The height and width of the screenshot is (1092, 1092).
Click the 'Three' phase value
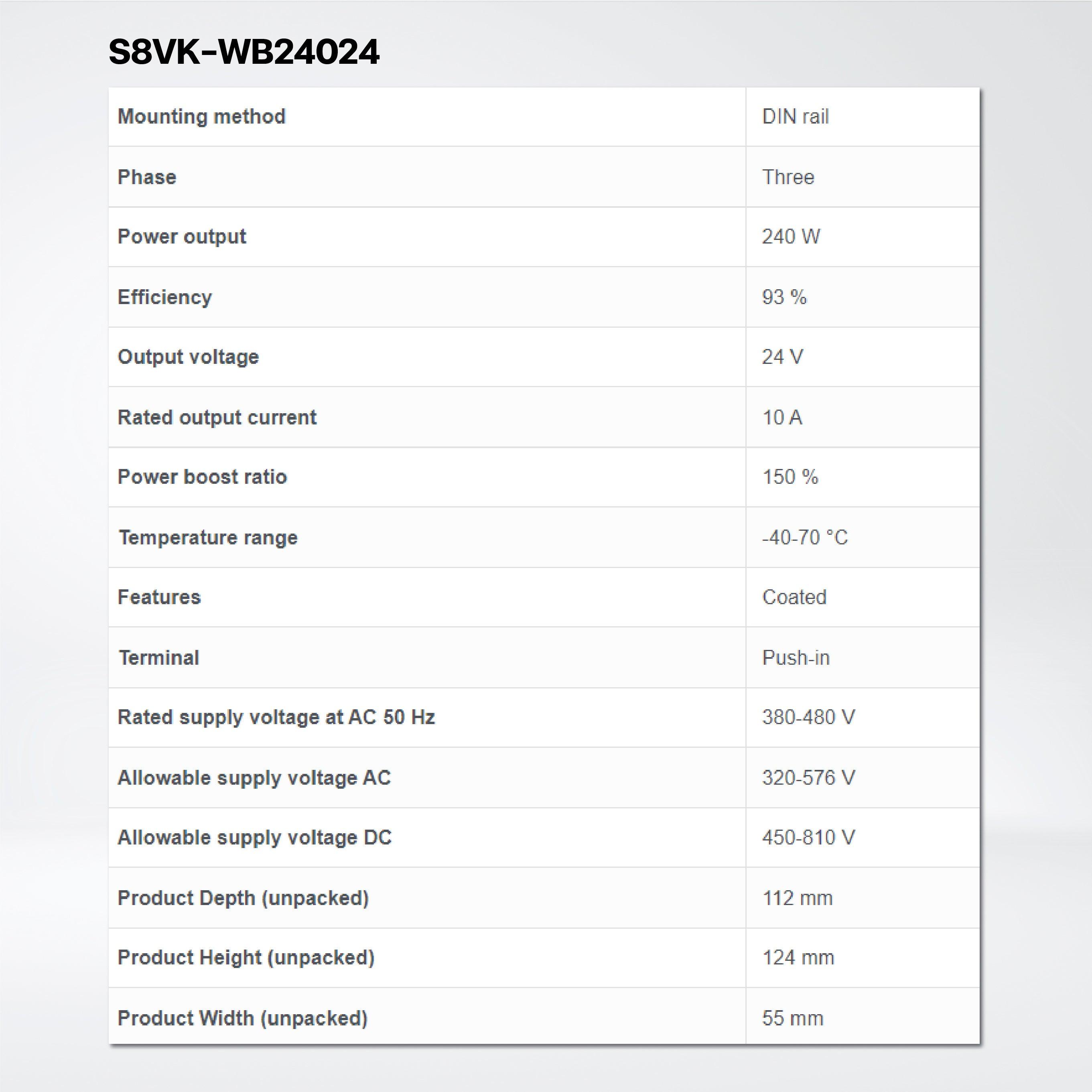click(788, 177)
